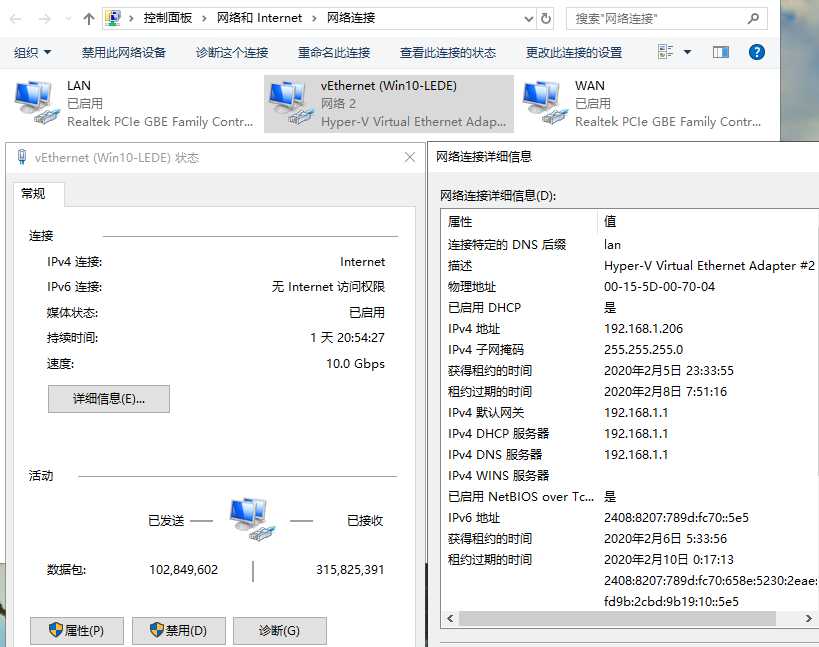Select the vEthernet (Win10-LEDE) adapter icon
819x647 pixels.
pos(289,102)
